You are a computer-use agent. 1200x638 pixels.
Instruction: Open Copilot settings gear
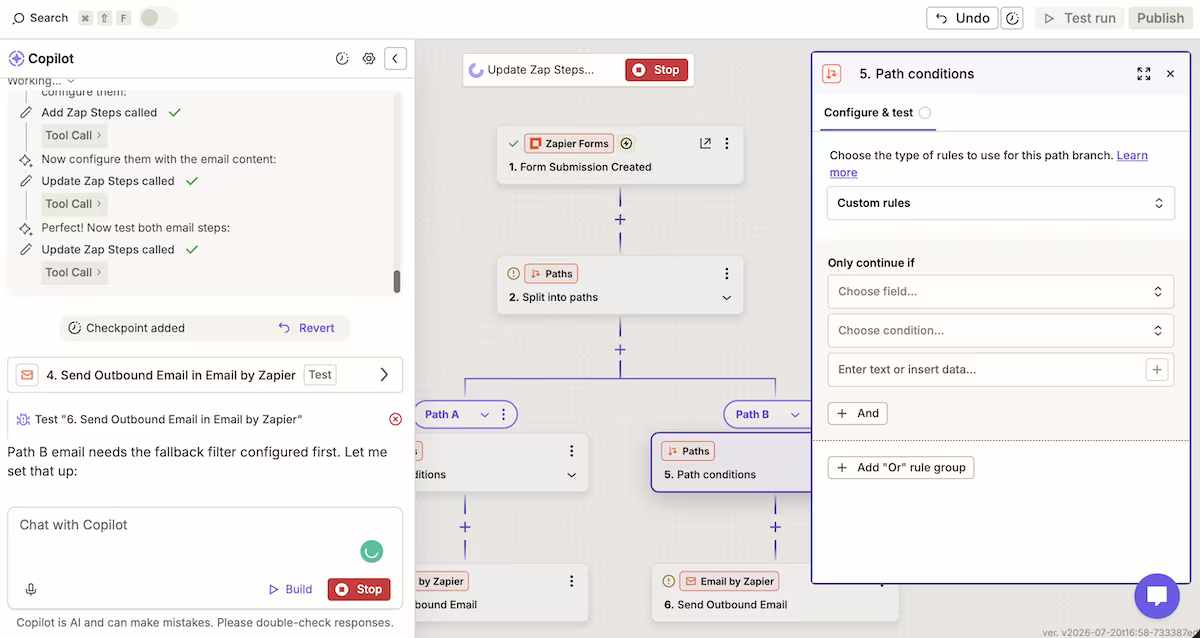pyautogui.click(x=369, y=59)
